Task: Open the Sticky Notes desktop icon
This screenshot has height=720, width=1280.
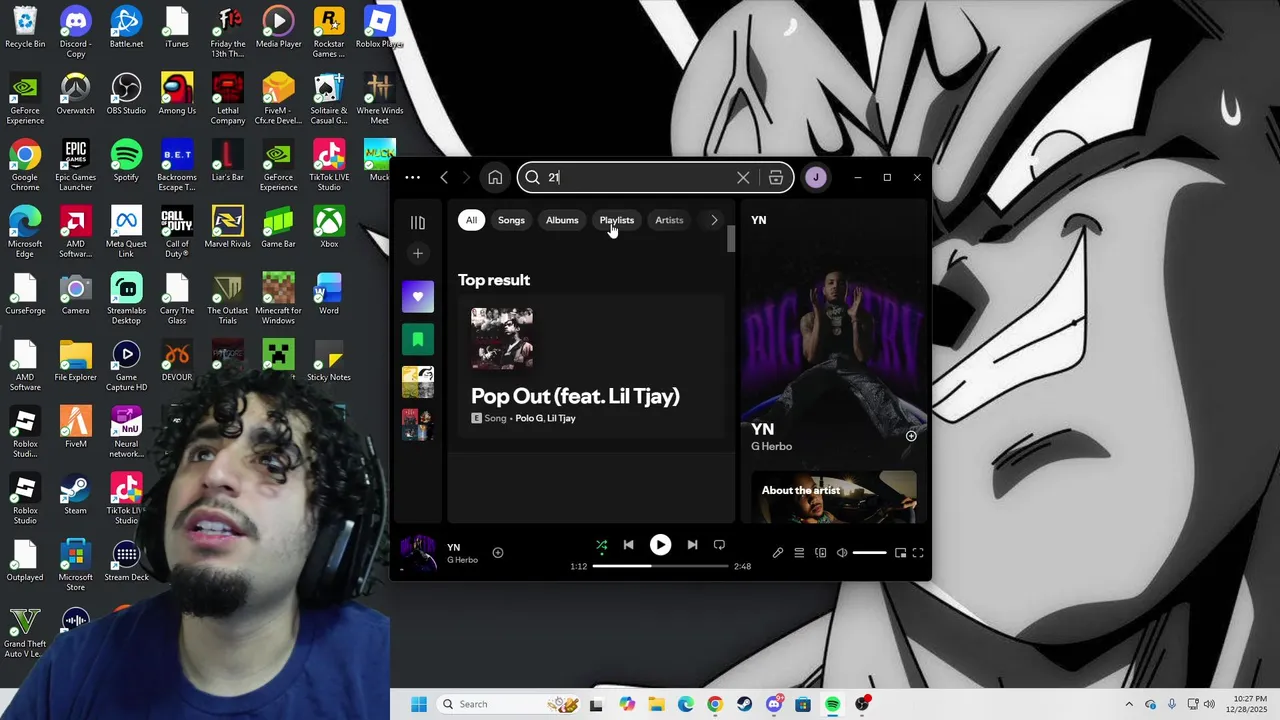Action: point(329,361)
